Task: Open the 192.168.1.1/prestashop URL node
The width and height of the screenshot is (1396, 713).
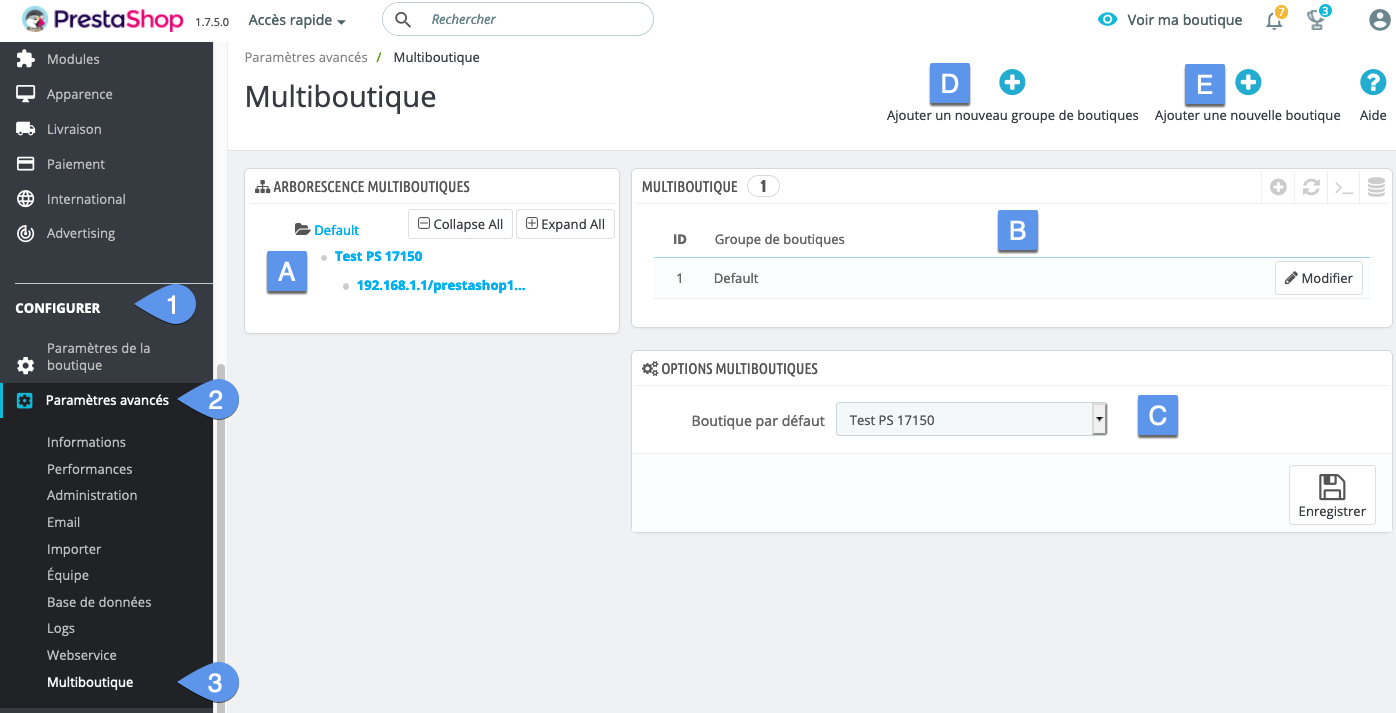Action: point(441,285)
